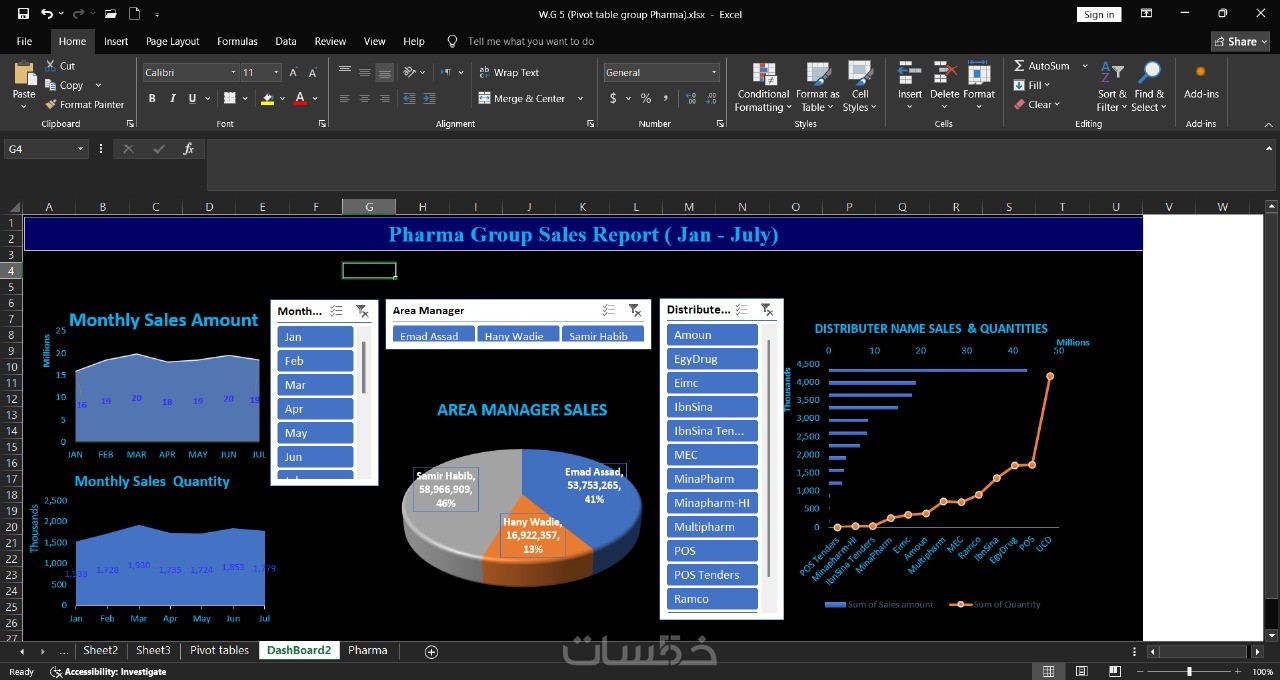Click the Tell me search box
The image size is (1280, 680).
point(530,41)
